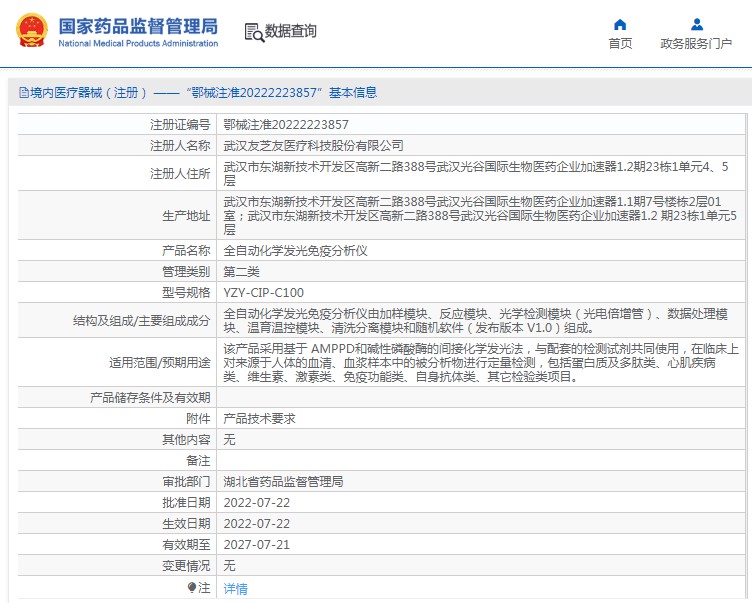This screenshot has width=752, height=603.
Task: Select the 管理类别 value 第二类
Action: 241,271
